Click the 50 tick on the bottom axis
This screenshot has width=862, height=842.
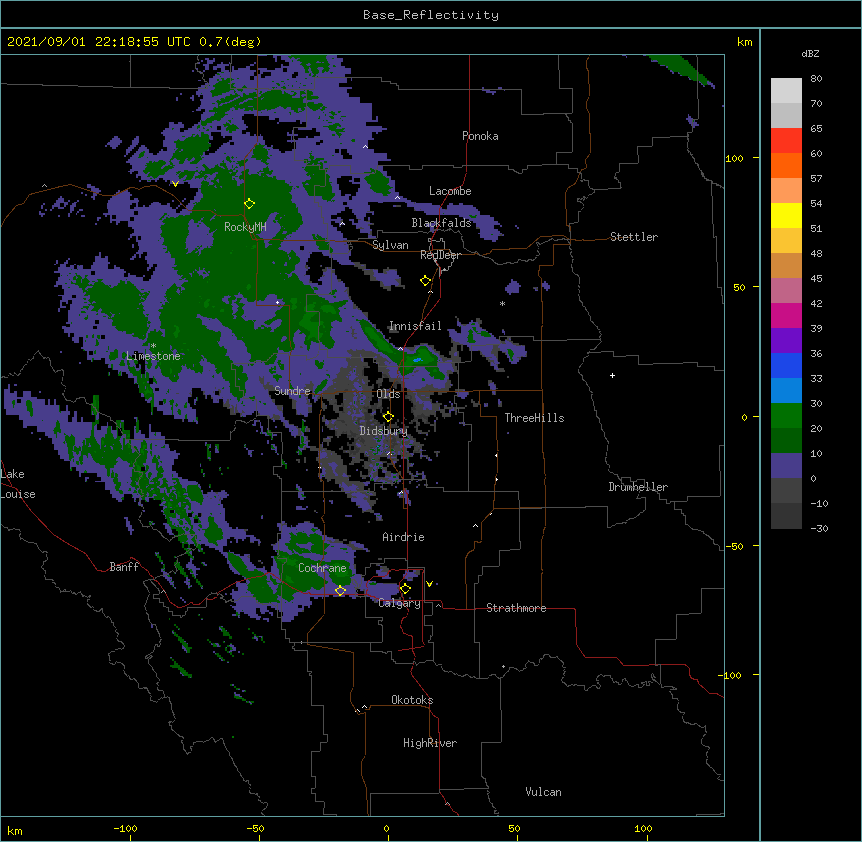pos(514,828)
